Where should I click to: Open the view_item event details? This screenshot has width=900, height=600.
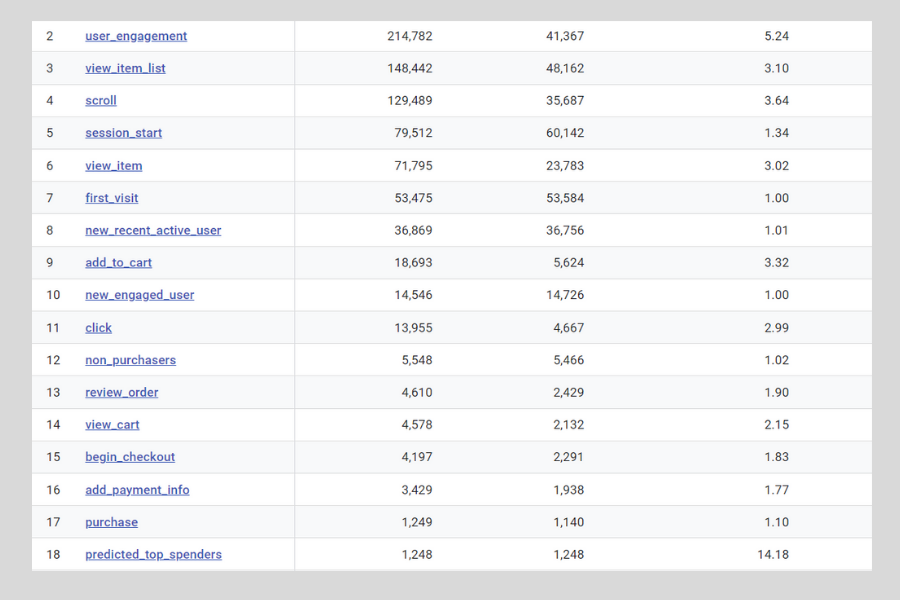click(x=113, y=166)
